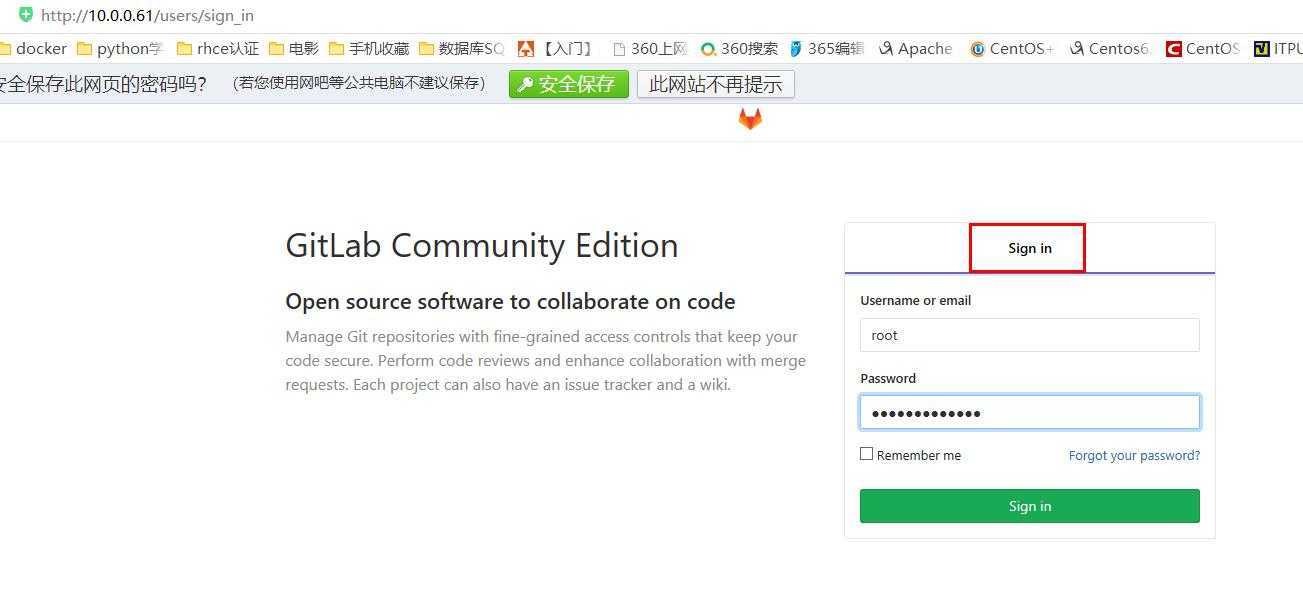Open the Centos6 bookmark
This screenshot has width=1303, height=612.
1109,48
